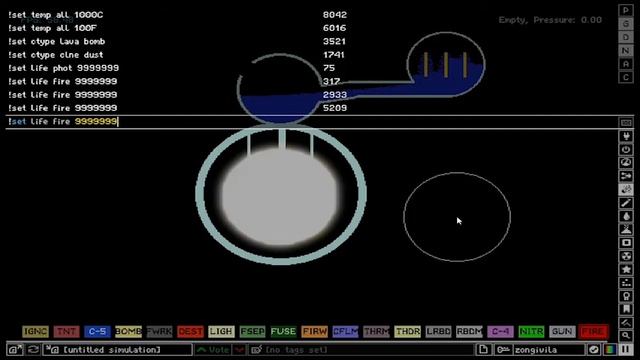Select the BOMB element

pyautogui.click(x=128, y=331)
